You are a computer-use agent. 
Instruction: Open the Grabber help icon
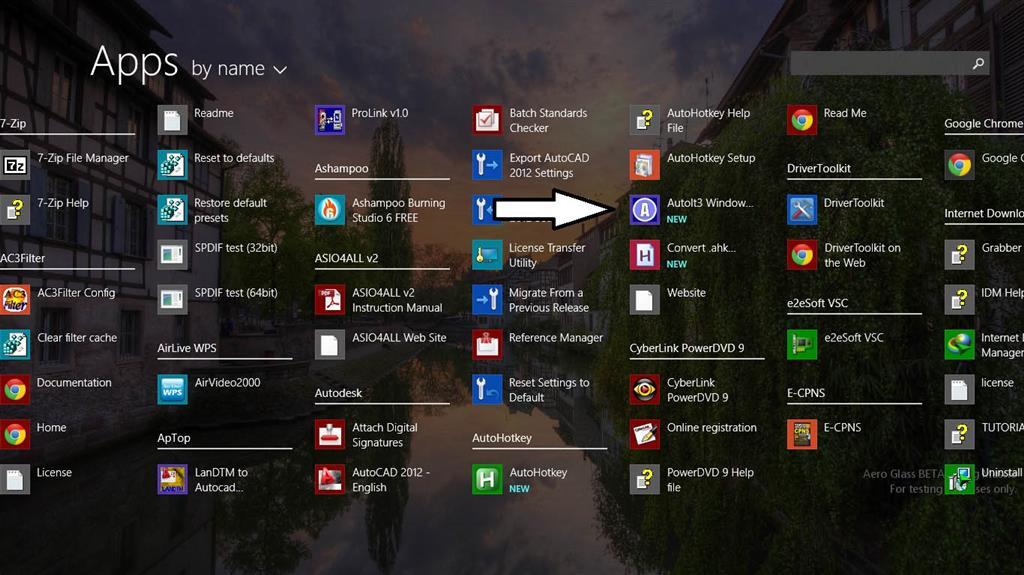click(x=959, y=255)
